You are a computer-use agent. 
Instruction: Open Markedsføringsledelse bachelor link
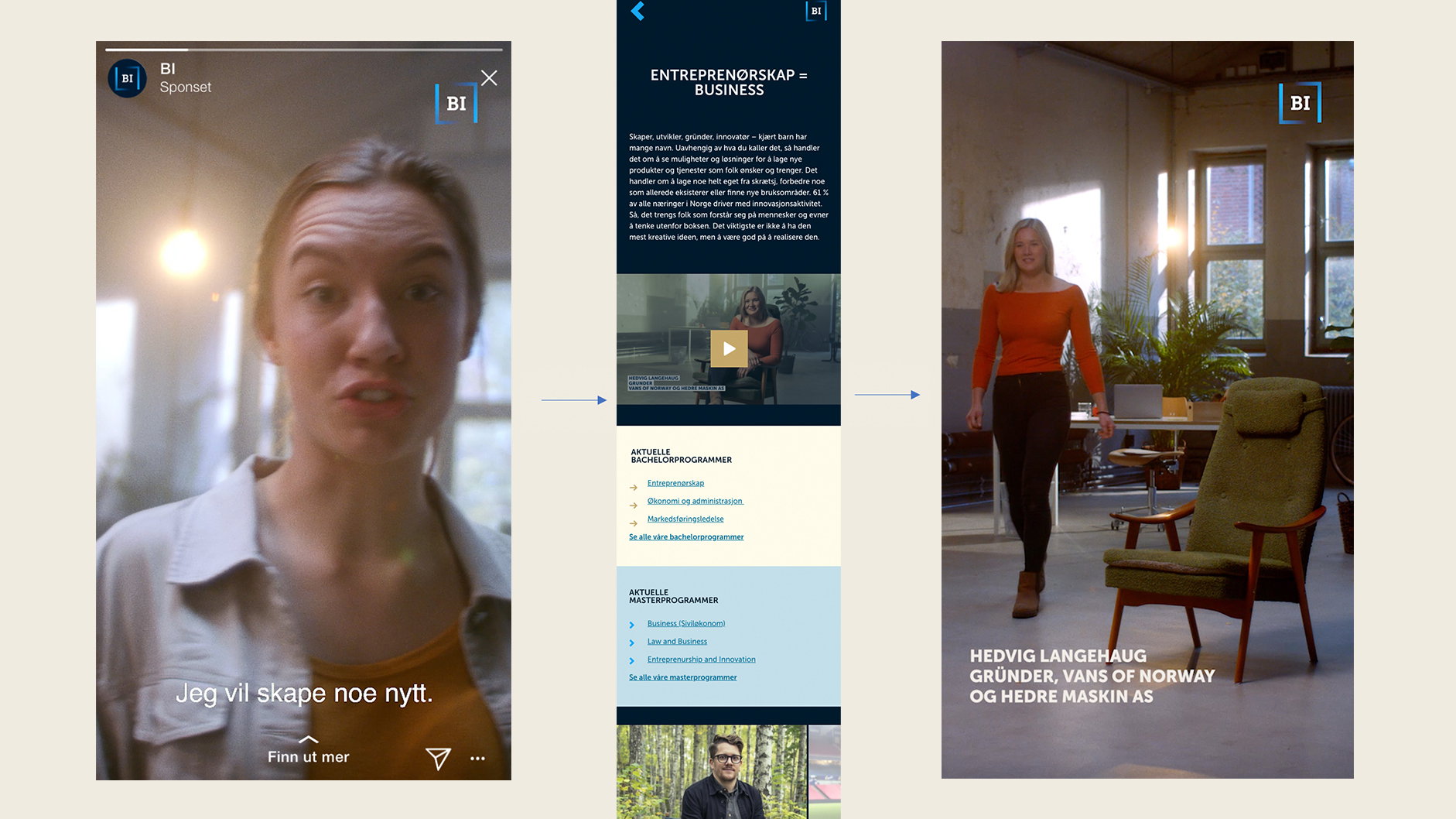[685, 519]
